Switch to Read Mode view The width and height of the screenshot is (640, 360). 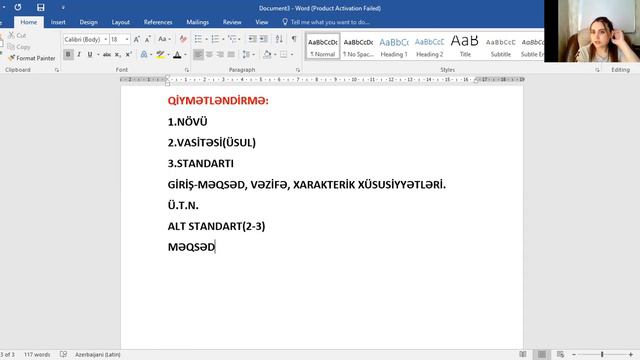pyautogui.click(x=523, y=355)
